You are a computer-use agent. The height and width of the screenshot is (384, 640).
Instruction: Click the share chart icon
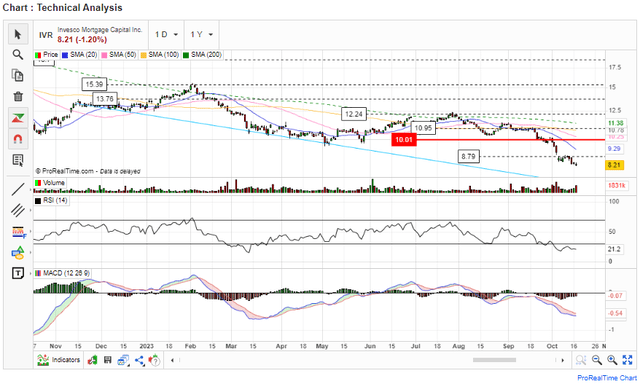point(140,360)
